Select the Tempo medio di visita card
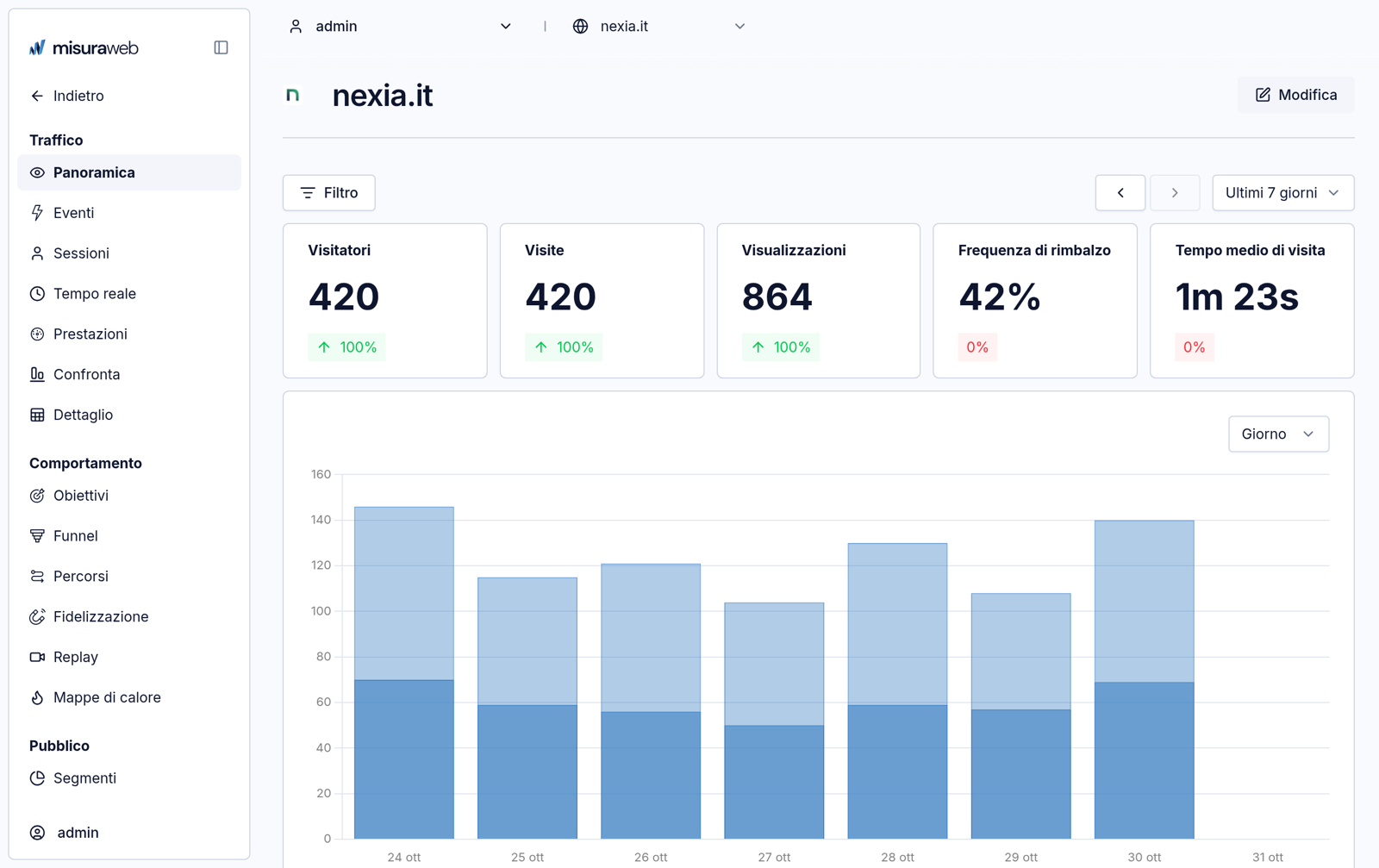 [x=1252, y=301]
